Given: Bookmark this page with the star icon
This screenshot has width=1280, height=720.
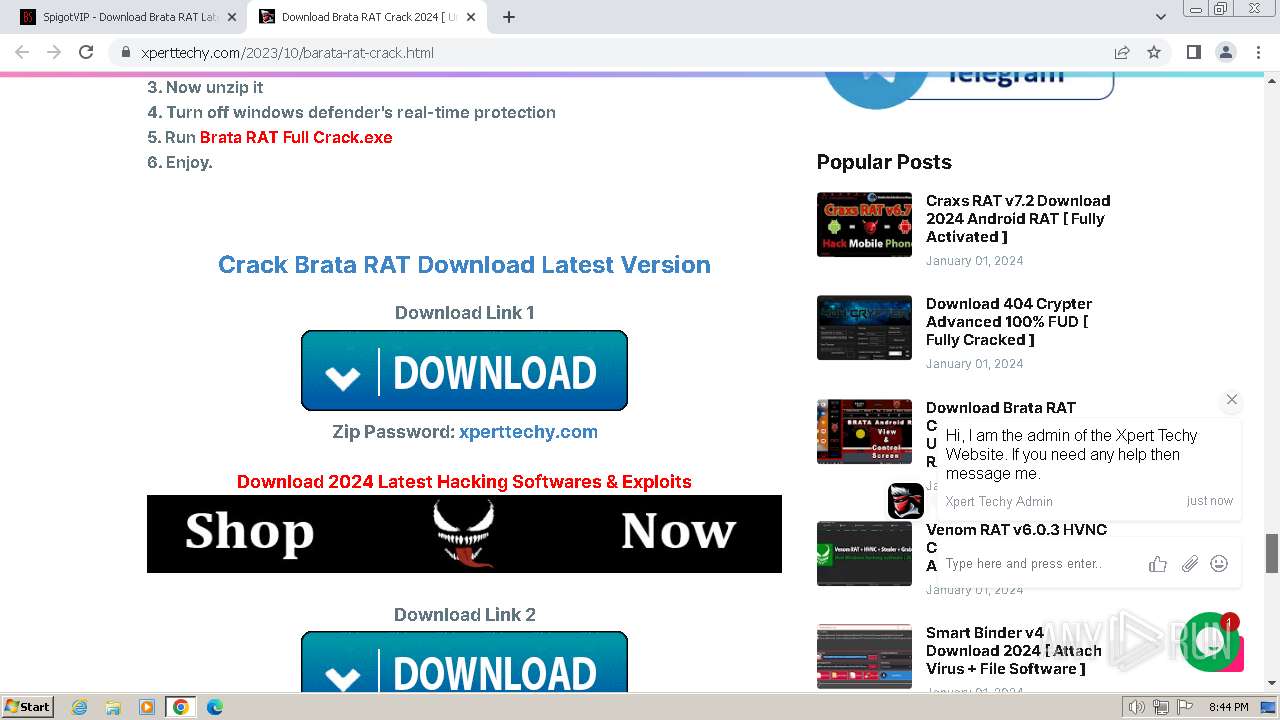Looking at the screenshot, I should point(1154,52).
